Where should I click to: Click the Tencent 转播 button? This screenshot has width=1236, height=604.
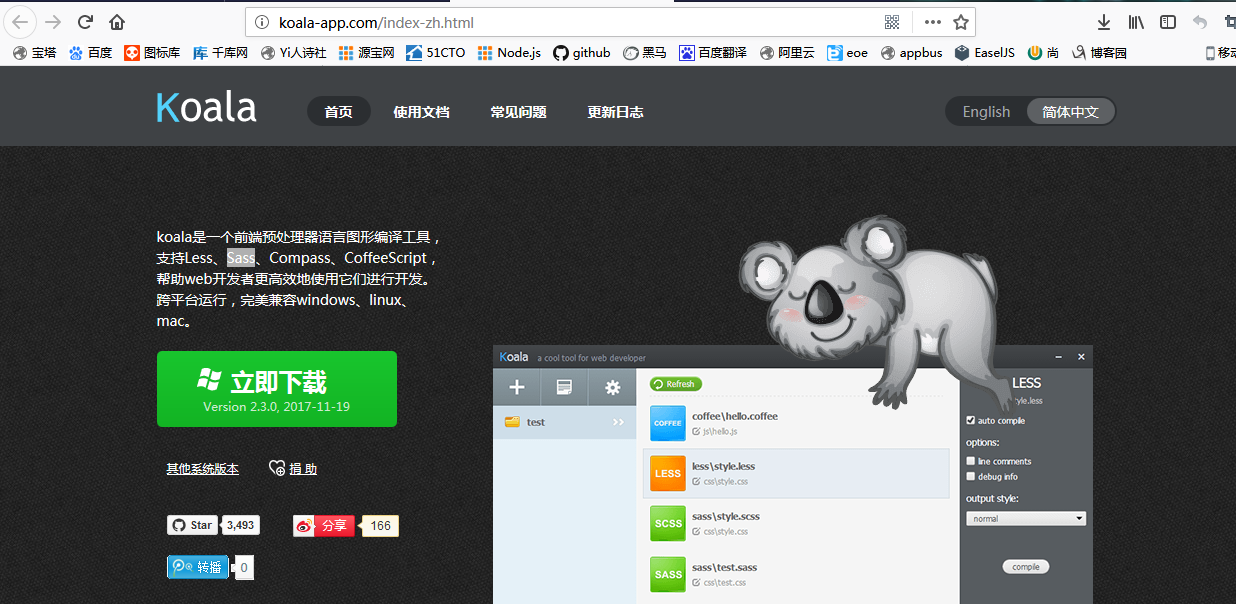pos(197,567)
